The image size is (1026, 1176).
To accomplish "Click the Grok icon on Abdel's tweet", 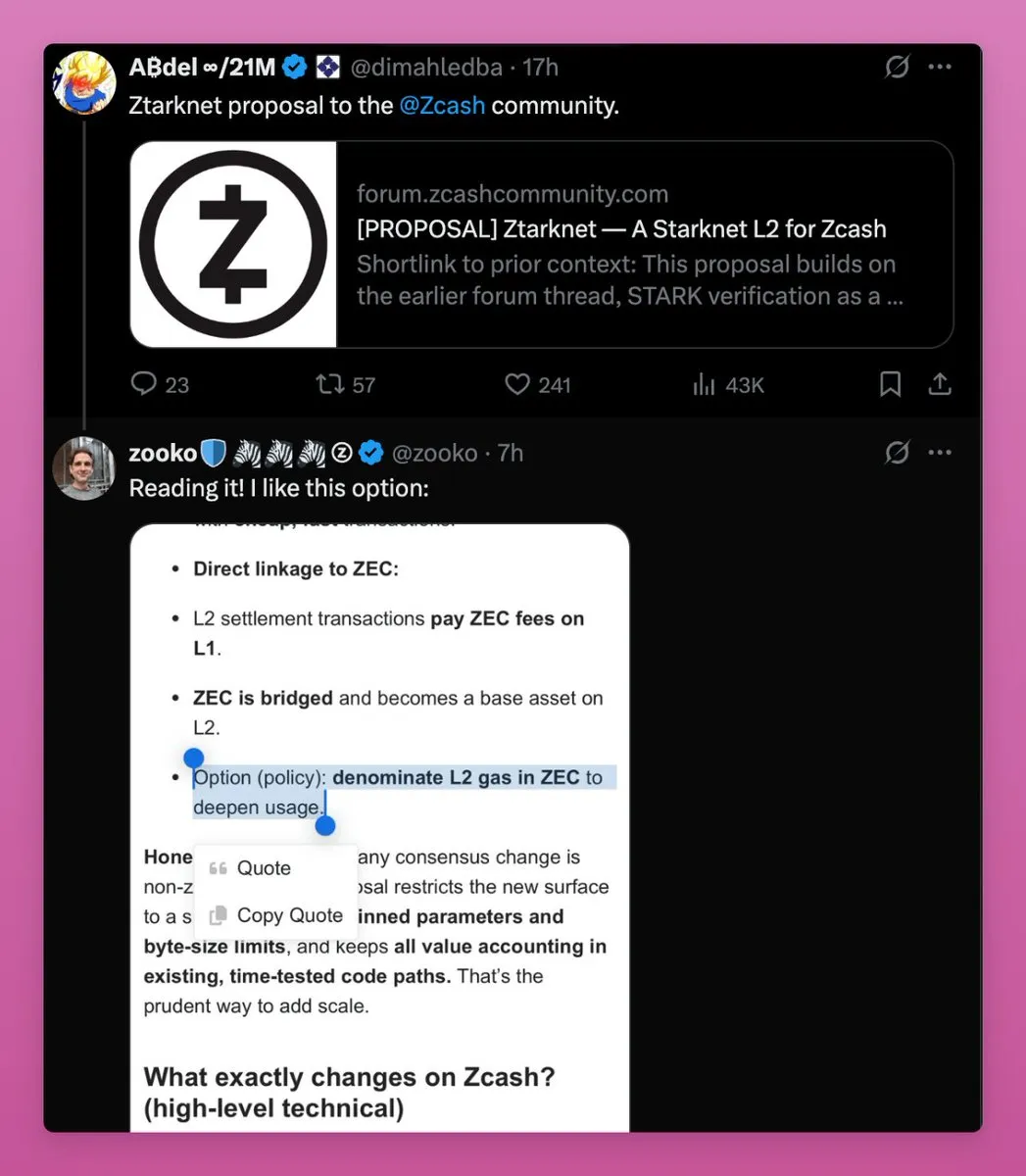I will 897,67.
